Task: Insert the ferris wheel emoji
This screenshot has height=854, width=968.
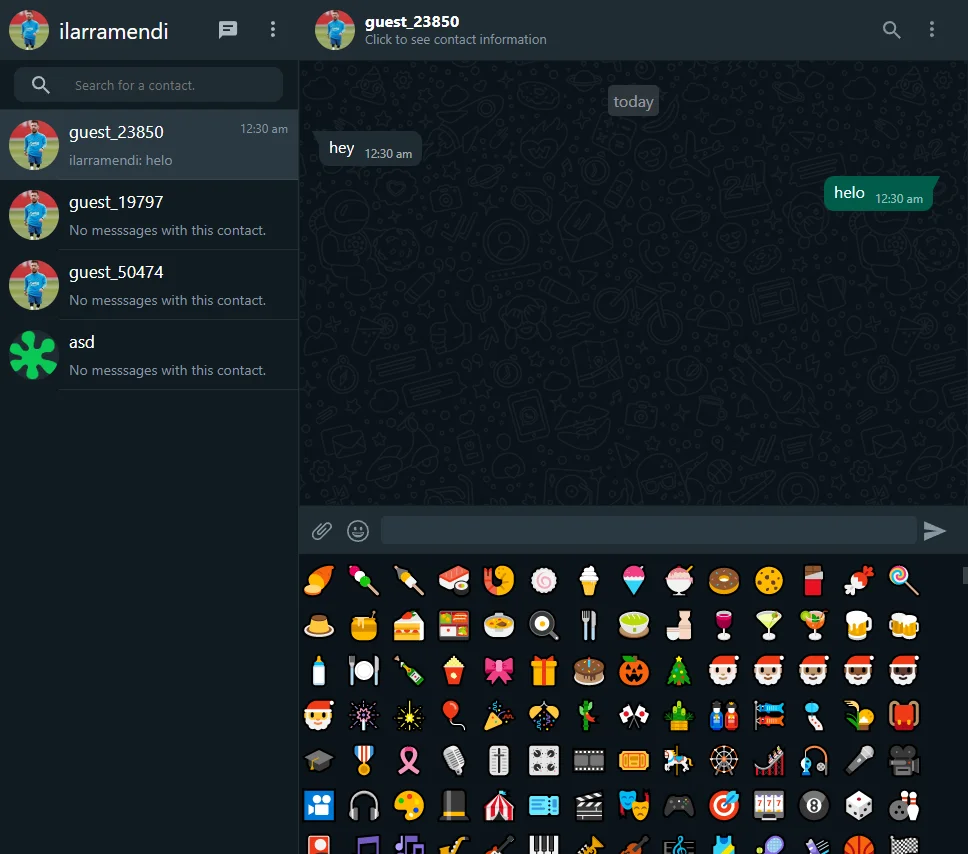Action: [724, 761]
